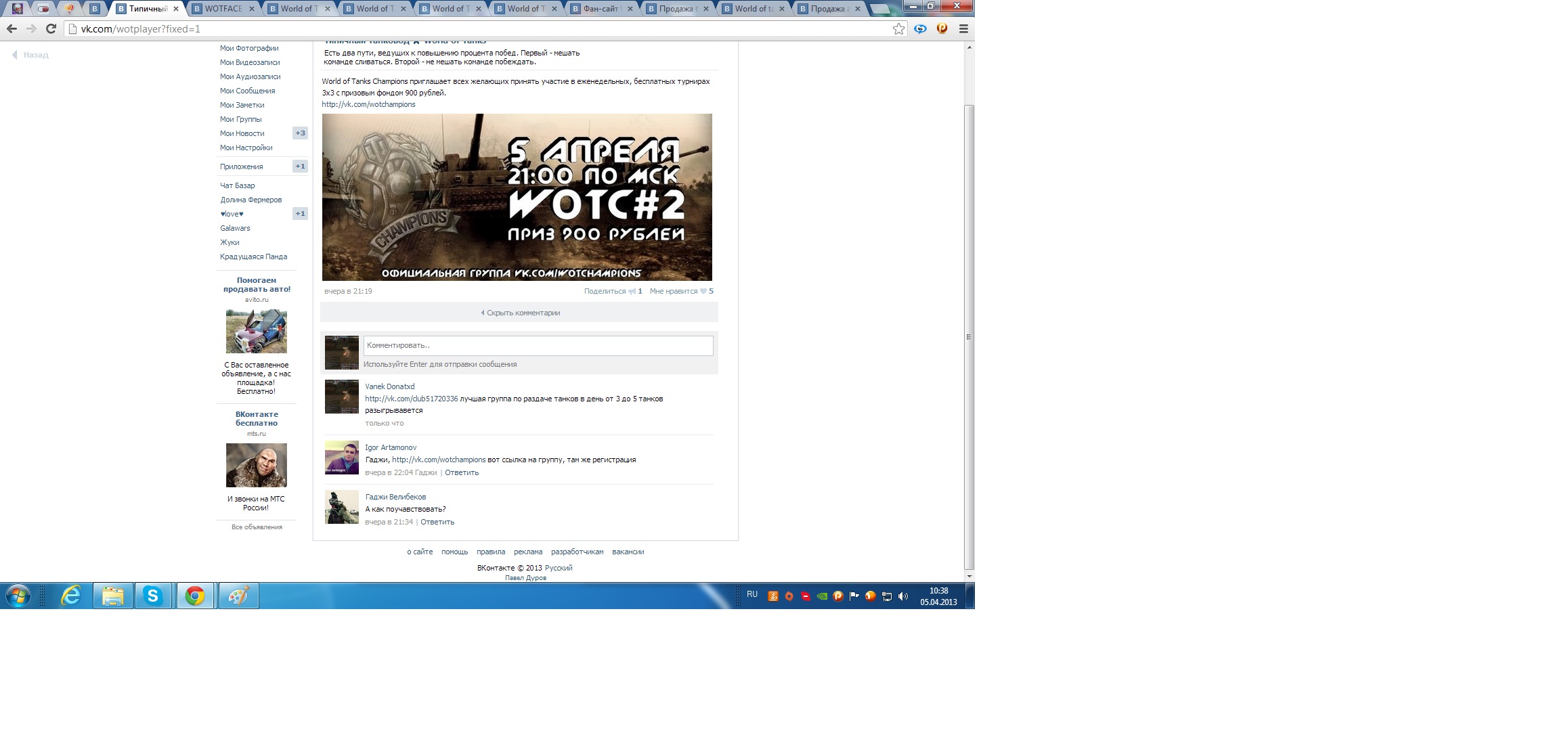Click the browser reload icon

point(51,28)
